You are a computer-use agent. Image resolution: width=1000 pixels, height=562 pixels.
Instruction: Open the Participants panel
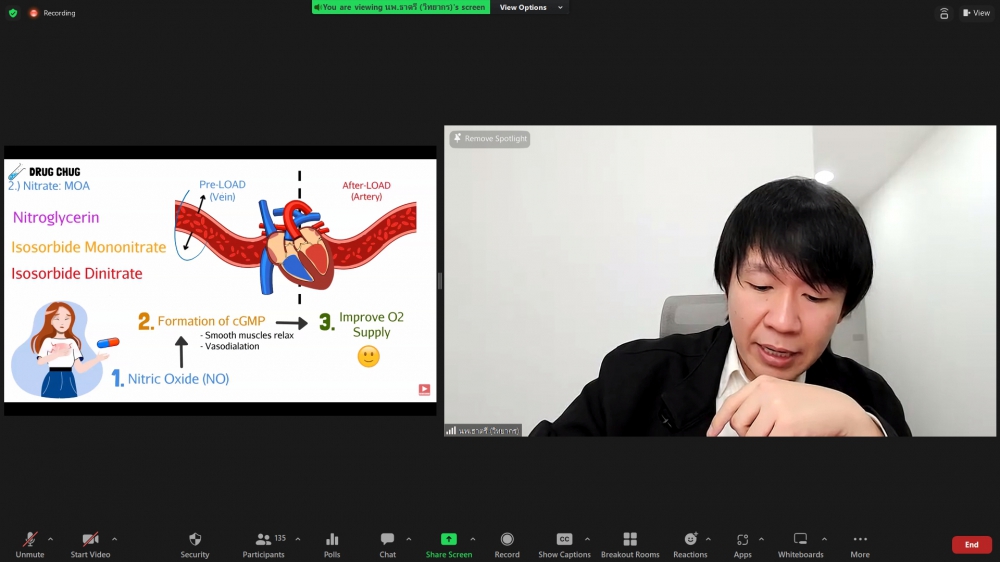(263, 540)
